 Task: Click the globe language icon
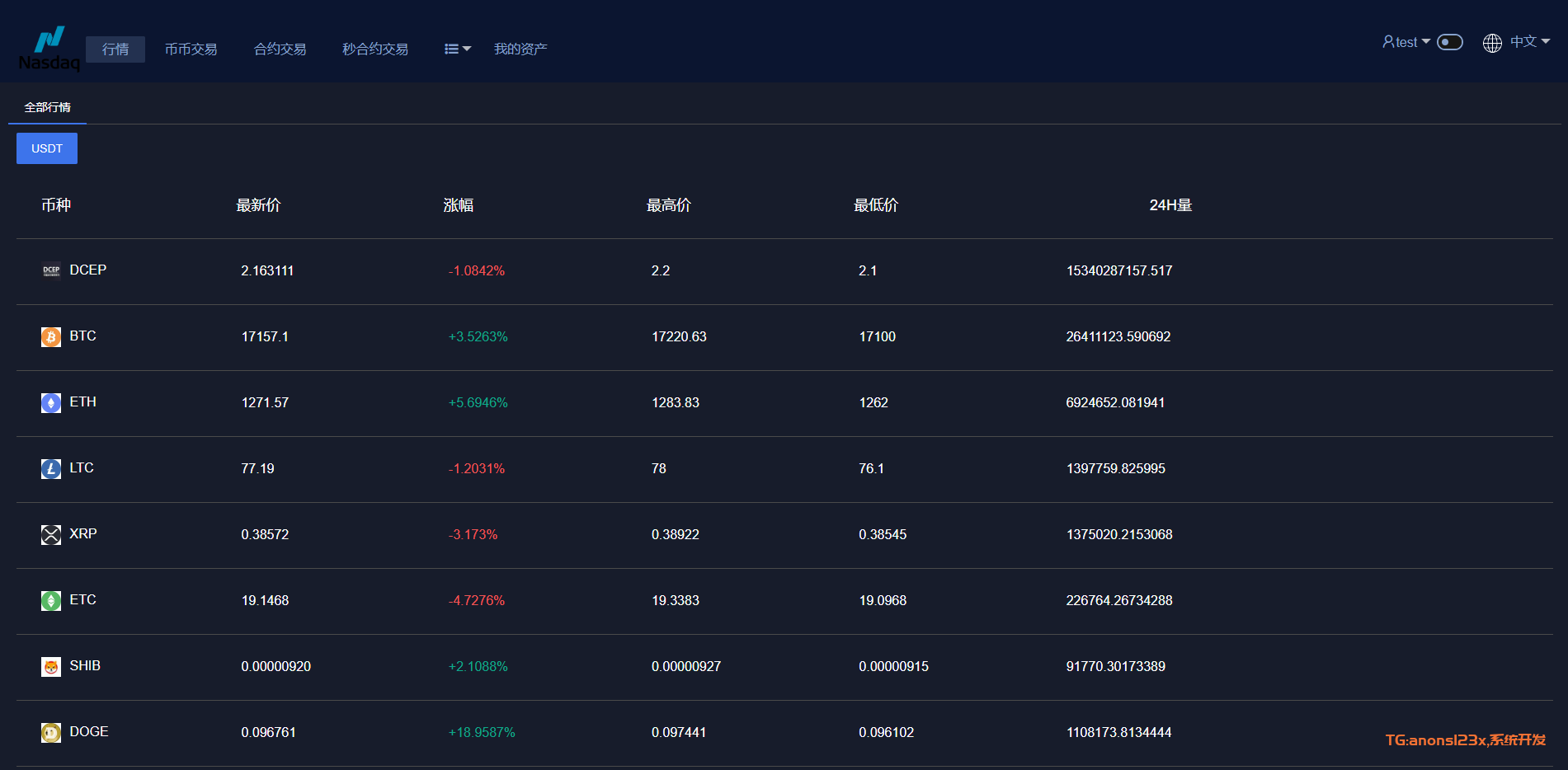(1492, 43)
